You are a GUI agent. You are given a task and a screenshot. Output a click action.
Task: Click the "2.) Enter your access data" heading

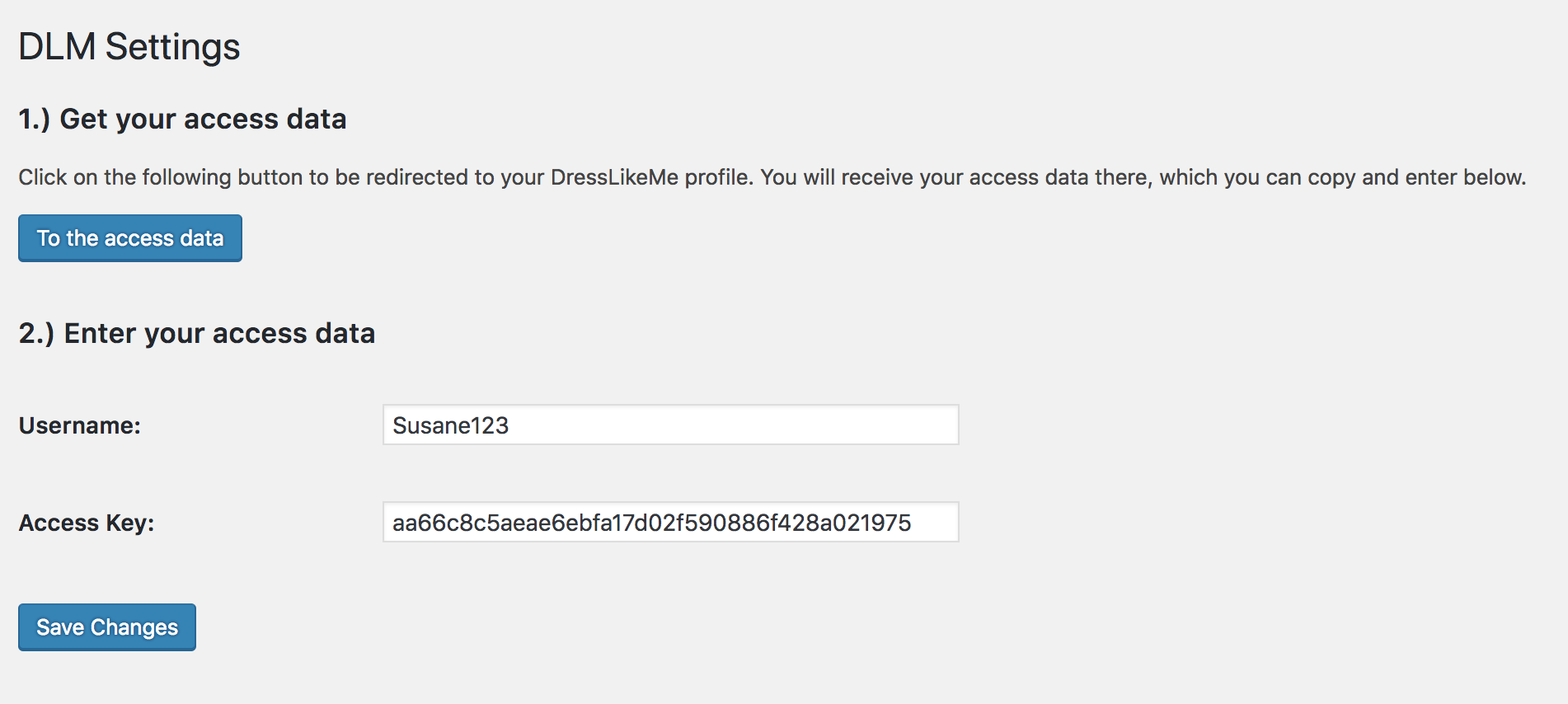coord(197,334)
